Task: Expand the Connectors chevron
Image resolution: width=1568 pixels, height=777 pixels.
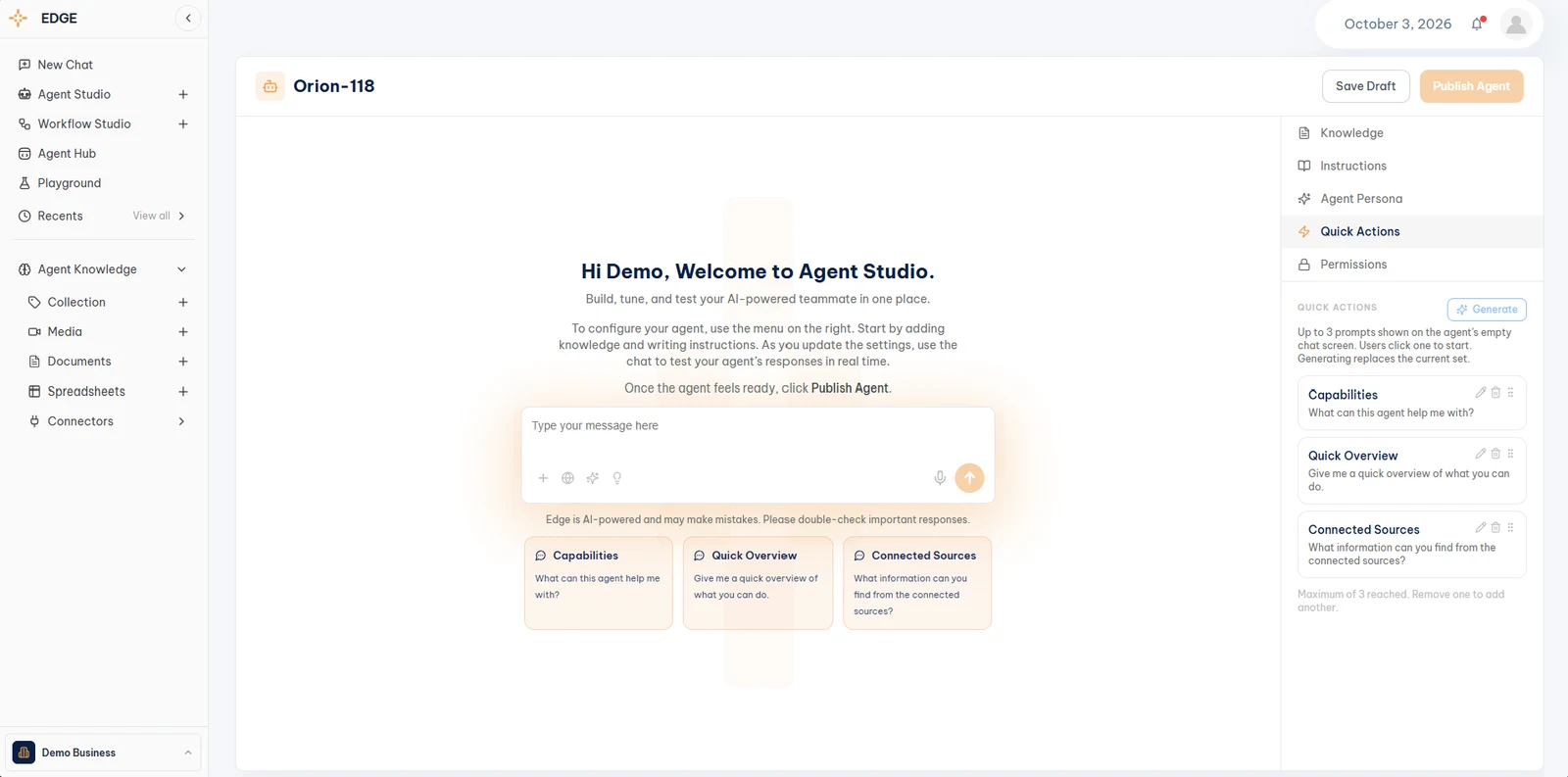Action: [181, 421]
